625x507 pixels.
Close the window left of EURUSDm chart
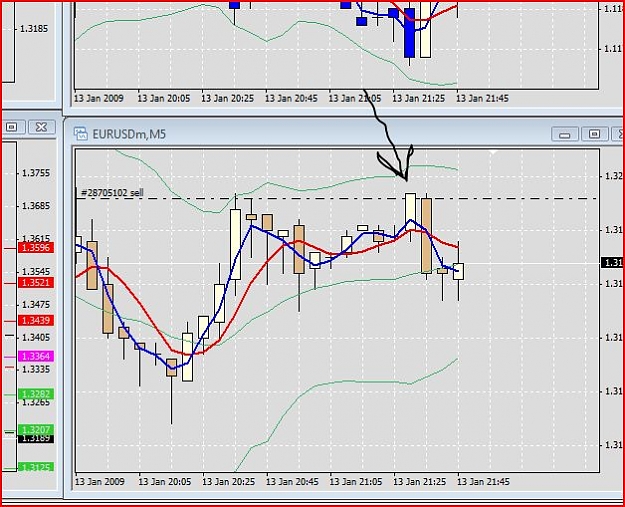point(41,127)
